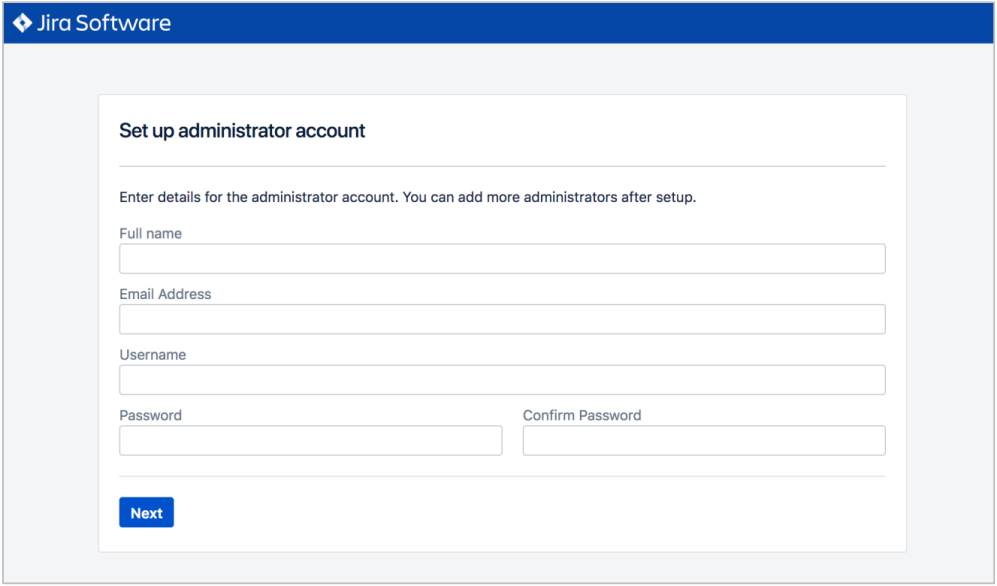Click the Email Address label text
This screenshot has width=997, height=586.
click(165, 294)
